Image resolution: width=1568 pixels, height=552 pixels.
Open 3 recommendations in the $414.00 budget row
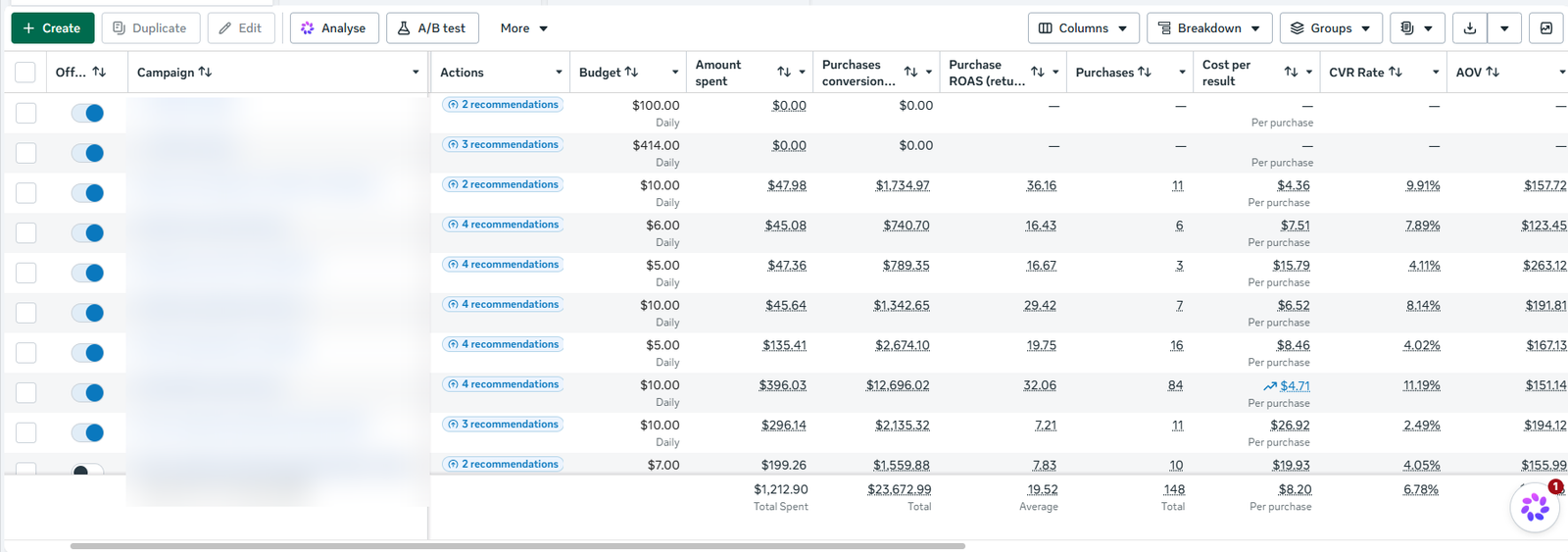(503, 145)
